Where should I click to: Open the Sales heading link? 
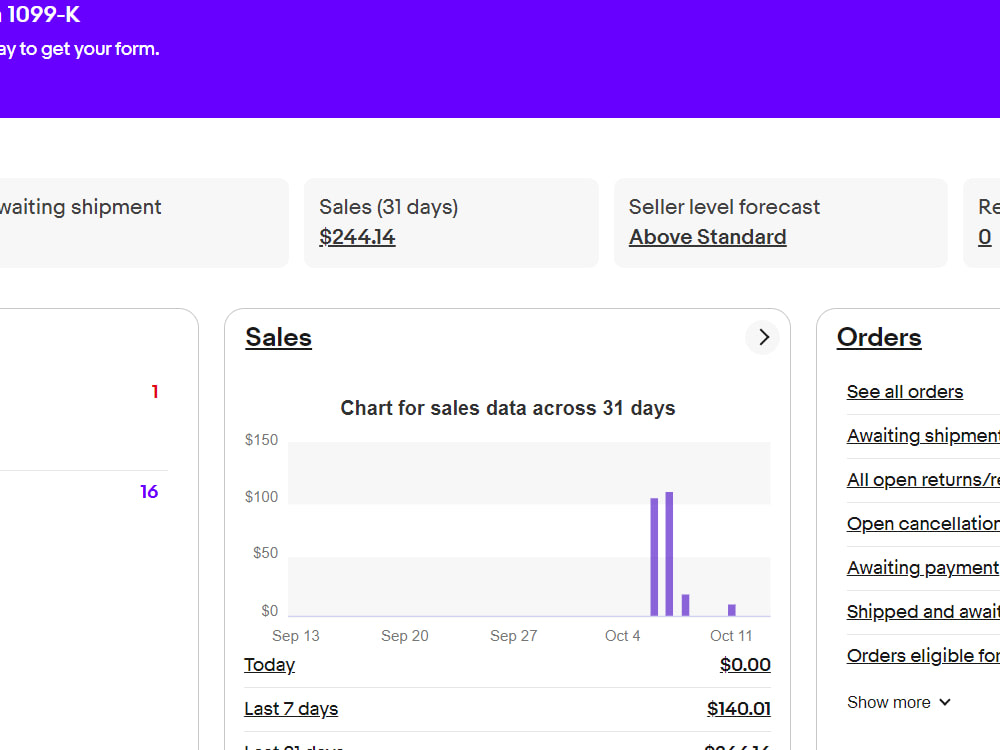279,337
